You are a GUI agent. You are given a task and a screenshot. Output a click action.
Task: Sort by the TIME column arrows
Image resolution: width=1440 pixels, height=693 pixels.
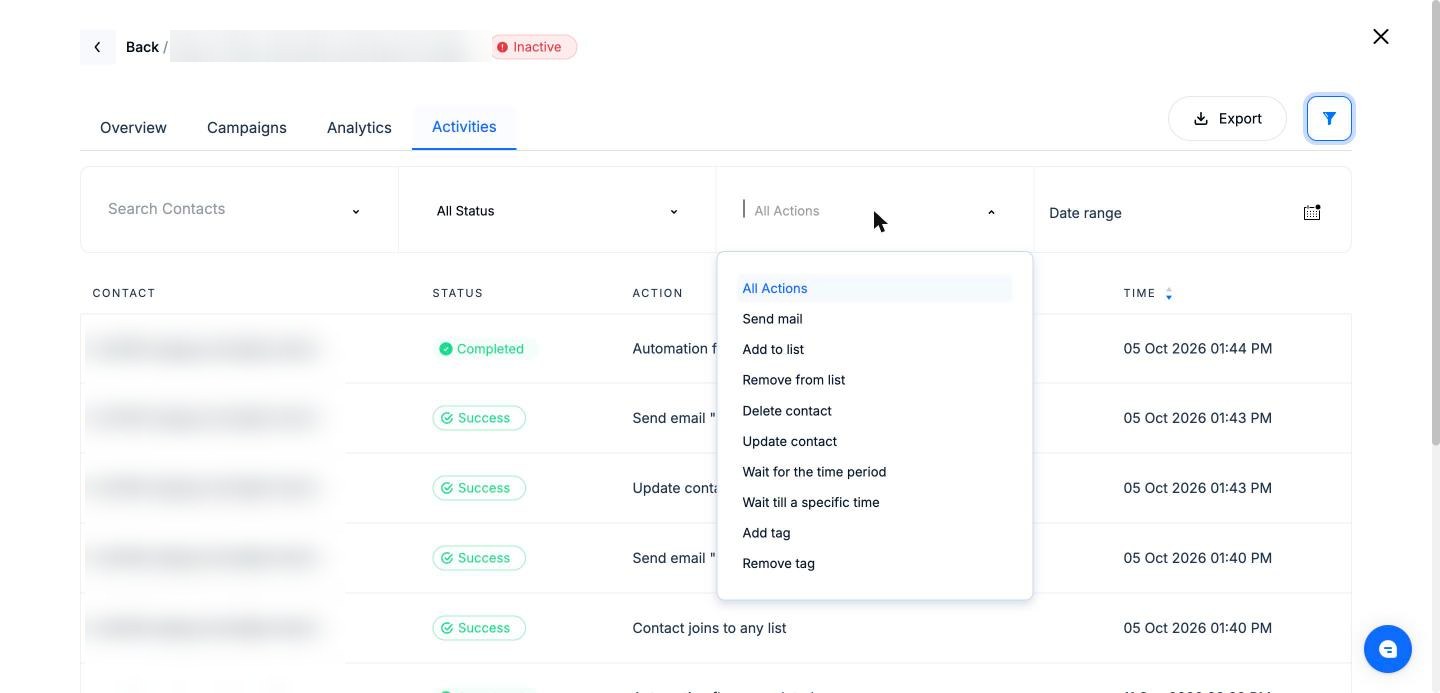click(x=1168, y=293)
